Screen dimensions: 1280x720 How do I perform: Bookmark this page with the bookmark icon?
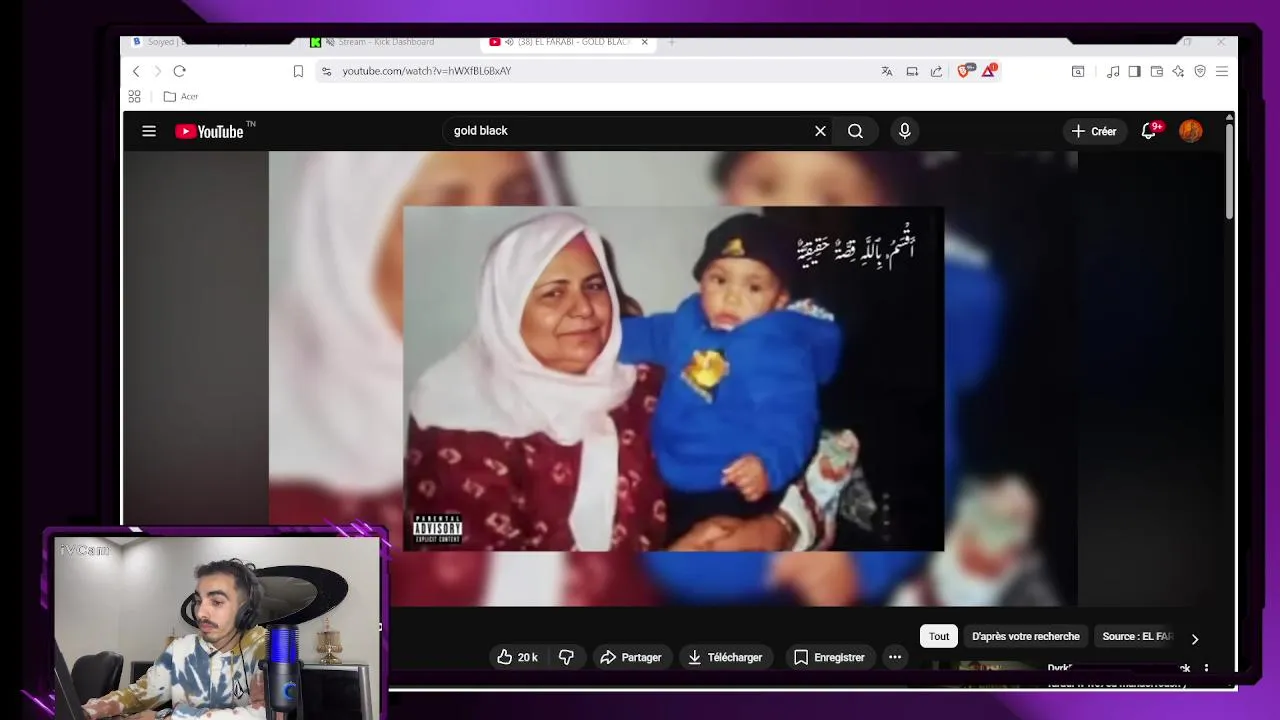pyautogui.click(x=298, y=71)
